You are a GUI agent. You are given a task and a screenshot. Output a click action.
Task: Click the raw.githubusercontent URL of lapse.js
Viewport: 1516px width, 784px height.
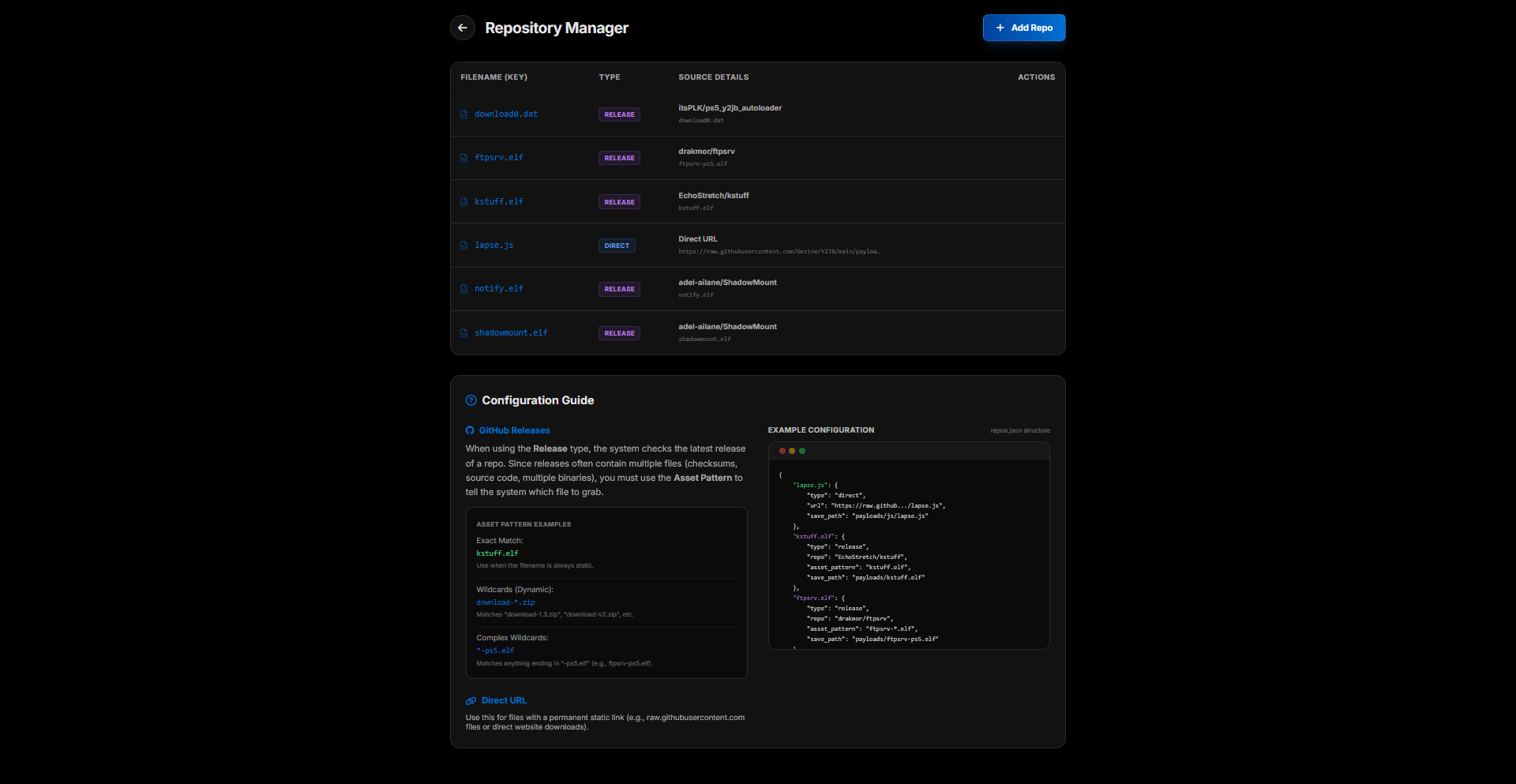[x=779, y=252]
